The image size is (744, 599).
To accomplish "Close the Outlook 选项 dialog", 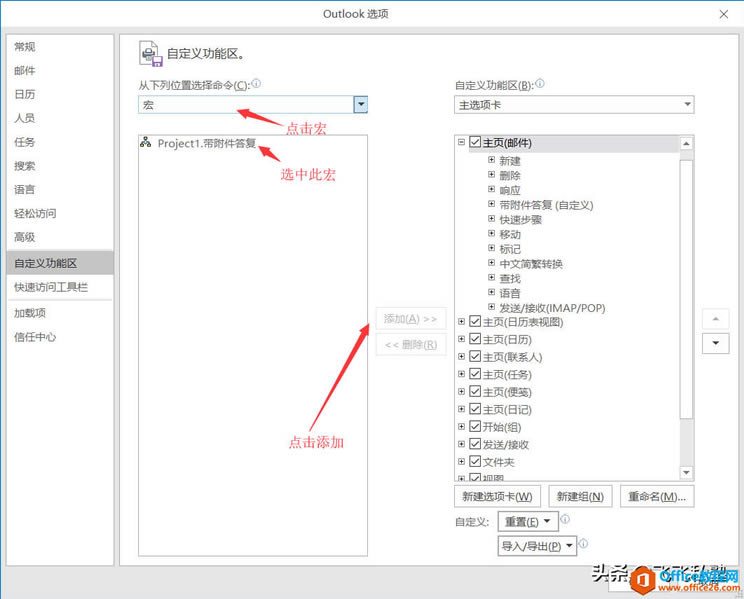I will [x=724, y=14].
